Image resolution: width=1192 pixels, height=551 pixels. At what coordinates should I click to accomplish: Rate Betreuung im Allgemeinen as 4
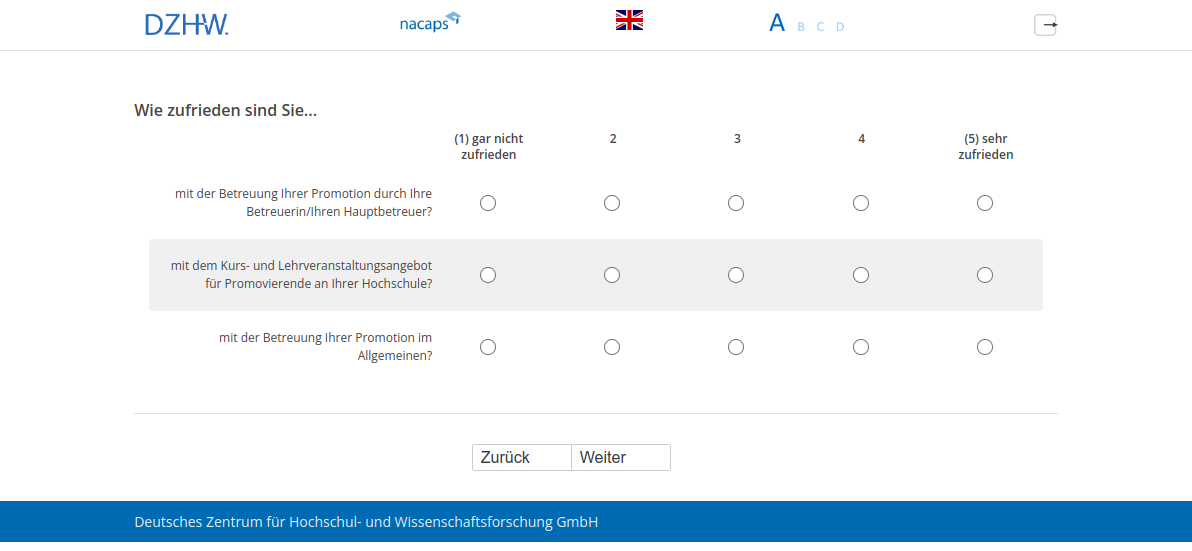861,347
